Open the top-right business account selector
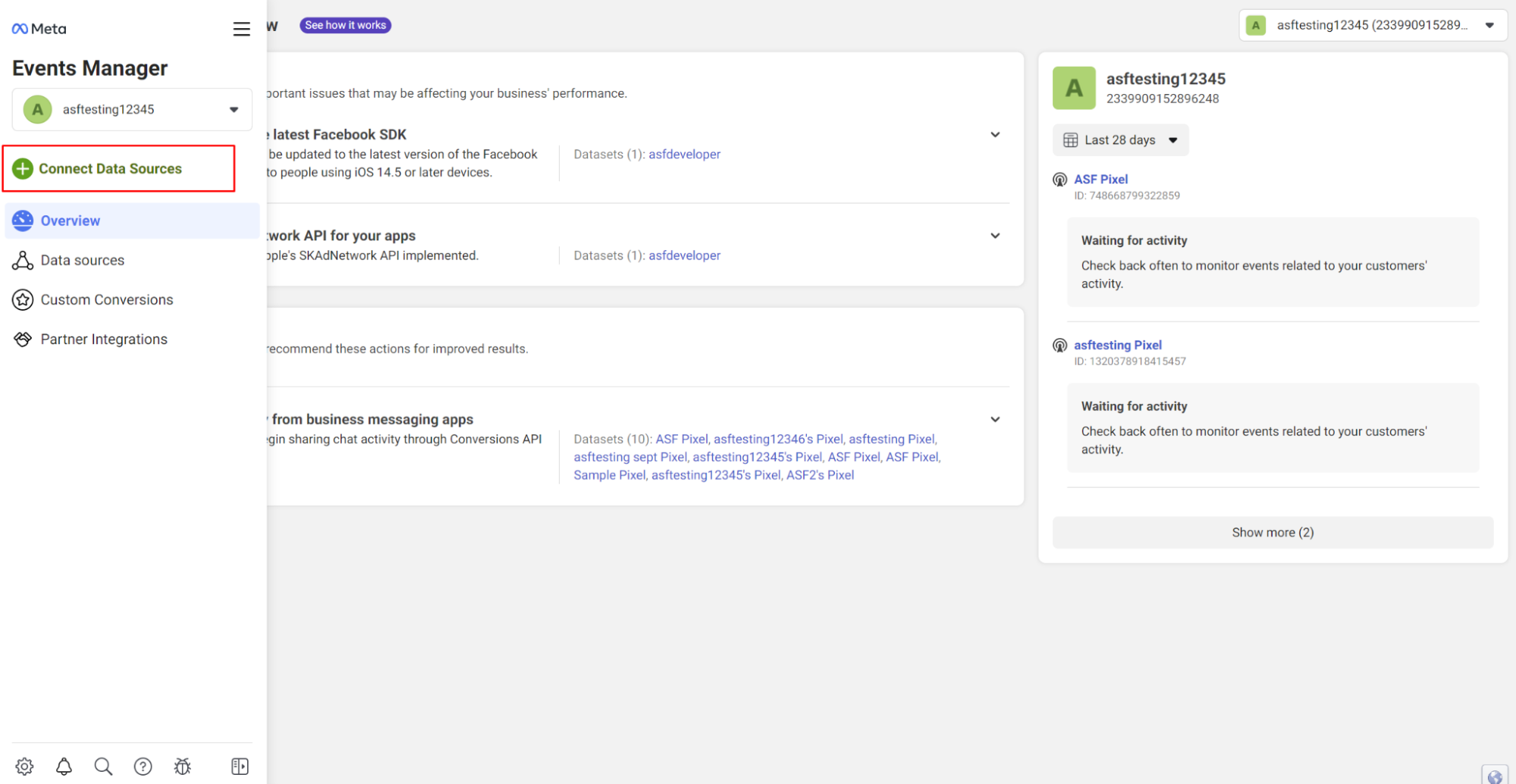 pos(1373,25)
